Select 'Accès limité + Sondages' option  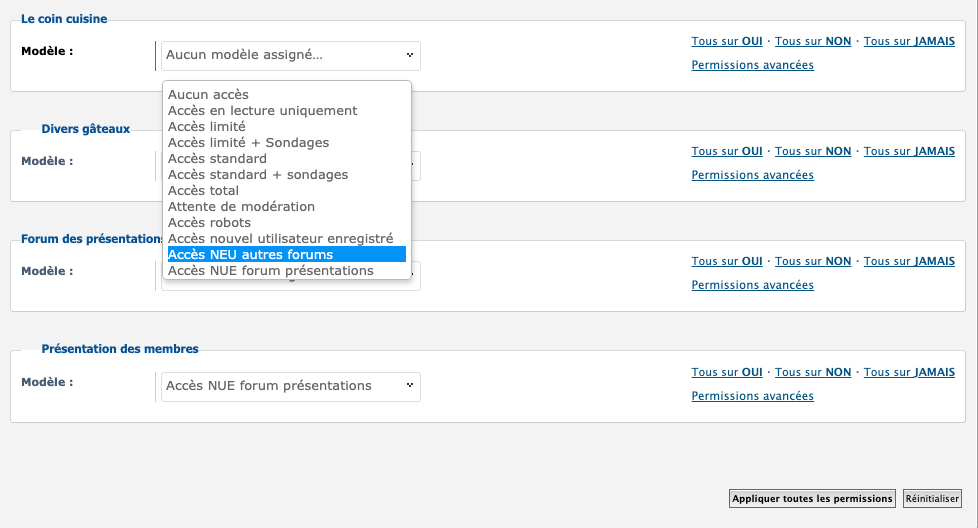tap(248, 143)
